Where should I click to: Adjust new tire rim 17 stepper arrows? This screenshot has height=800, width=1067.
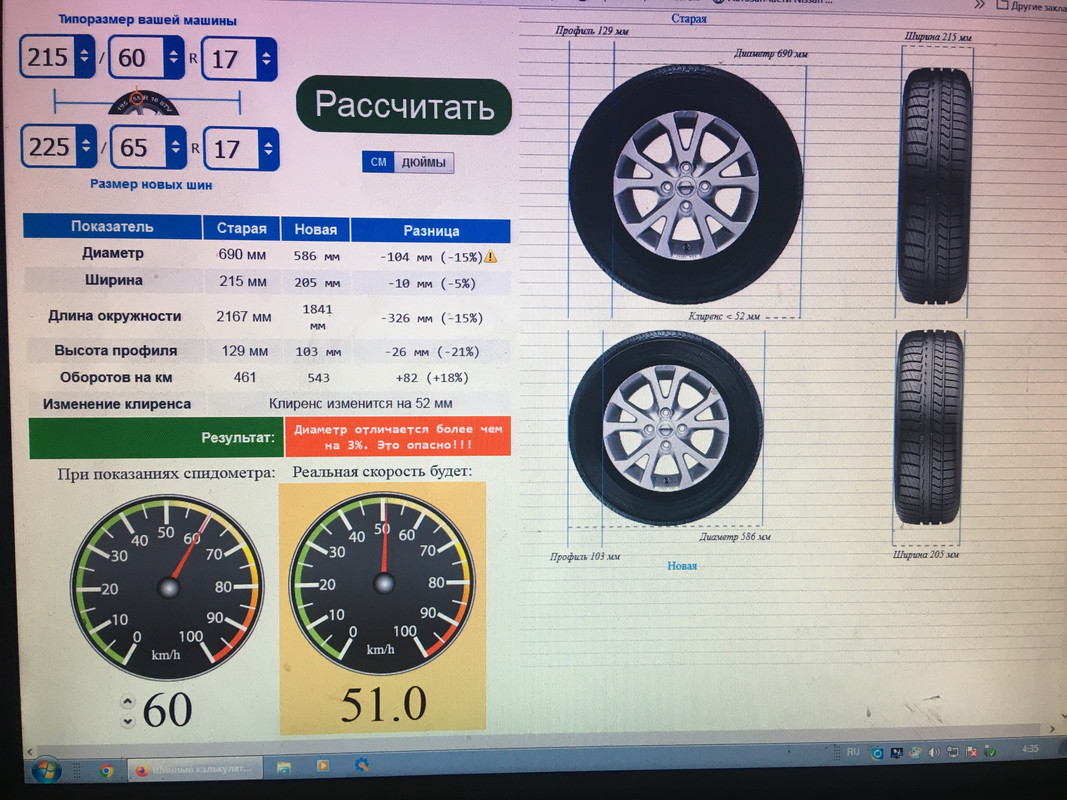click(268, 148)
